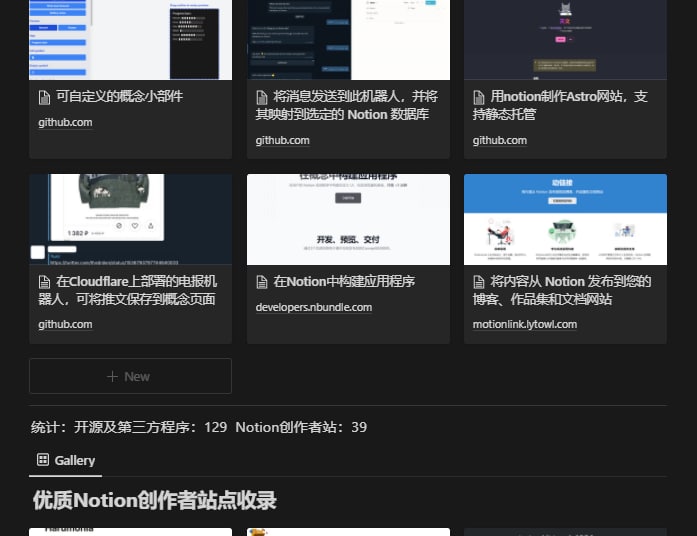Open motionlink.lytowl.com link
Image resolution: width=697 pixels, height=536 pixels.
click(x=525, y=324)
